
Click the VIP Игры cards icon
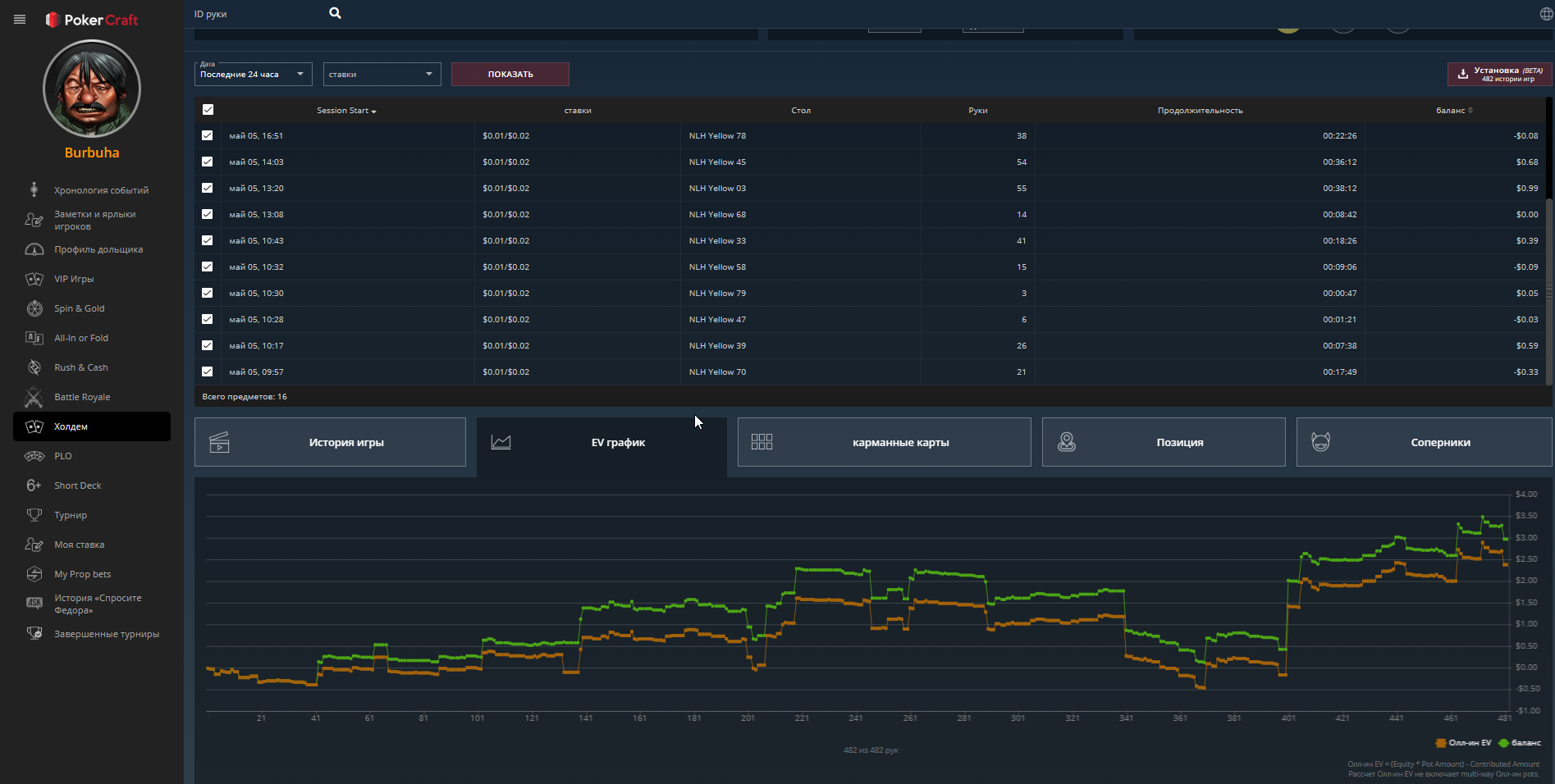[34, 279]
